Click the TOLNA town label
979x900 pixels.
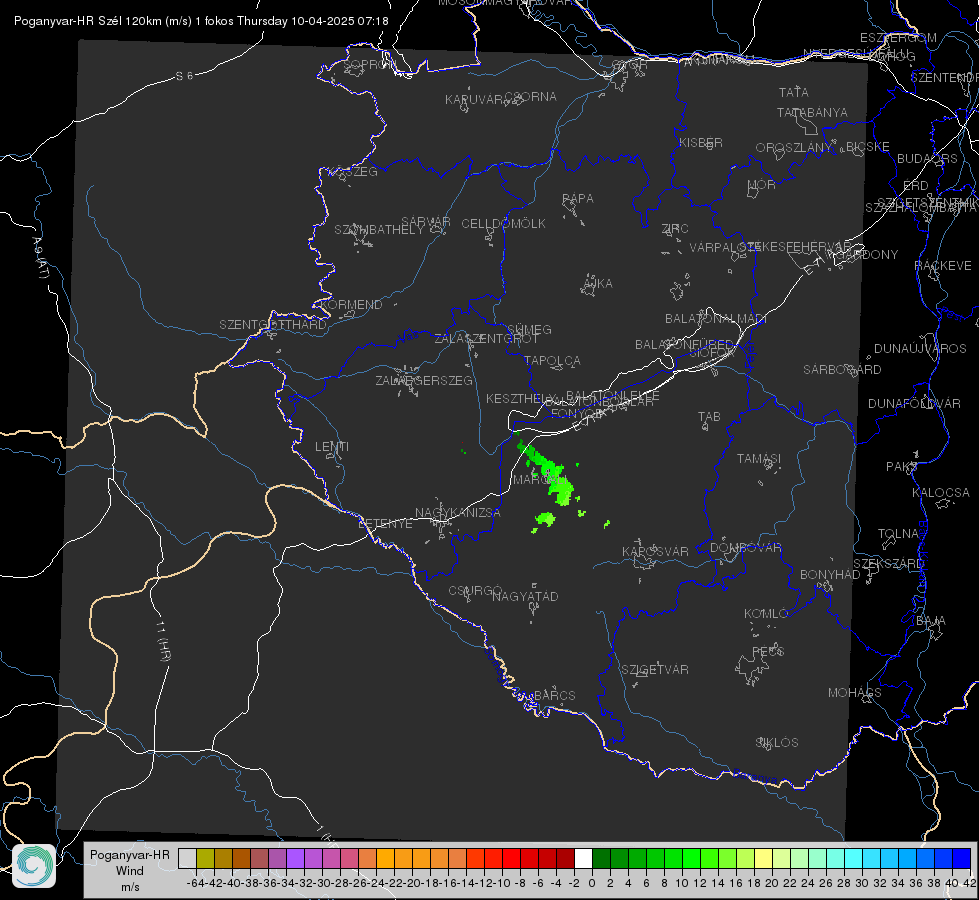pyautogui.click(x=898, y=534)
